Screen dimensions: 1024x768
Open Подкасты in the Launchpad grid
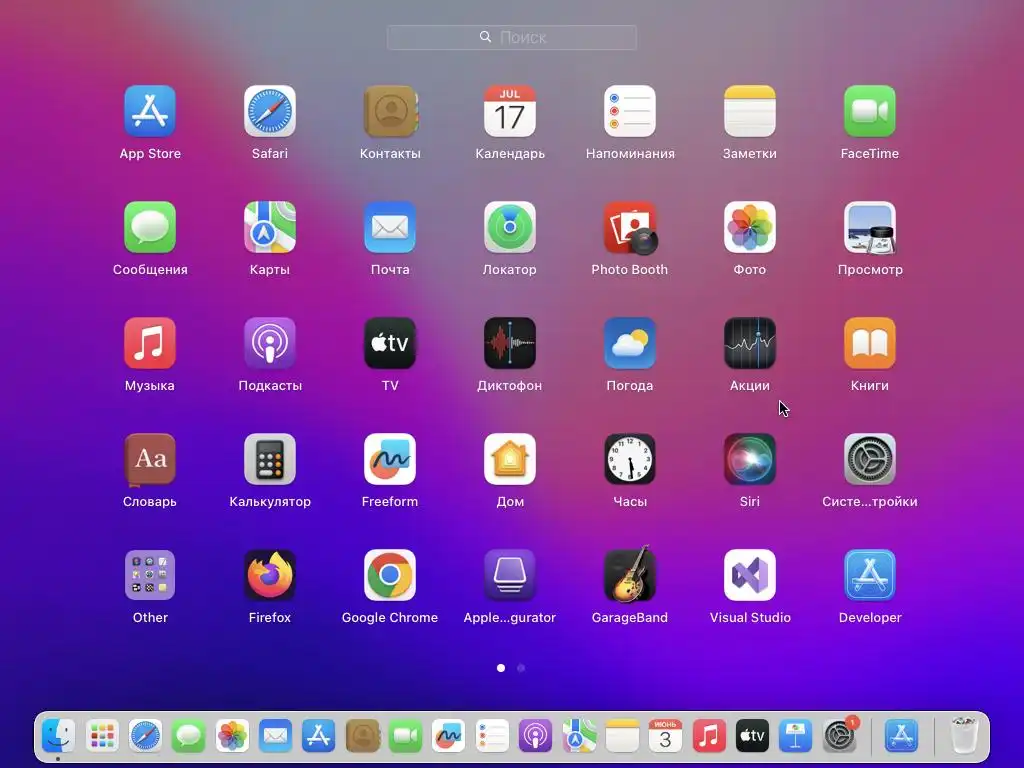(270, 343)
